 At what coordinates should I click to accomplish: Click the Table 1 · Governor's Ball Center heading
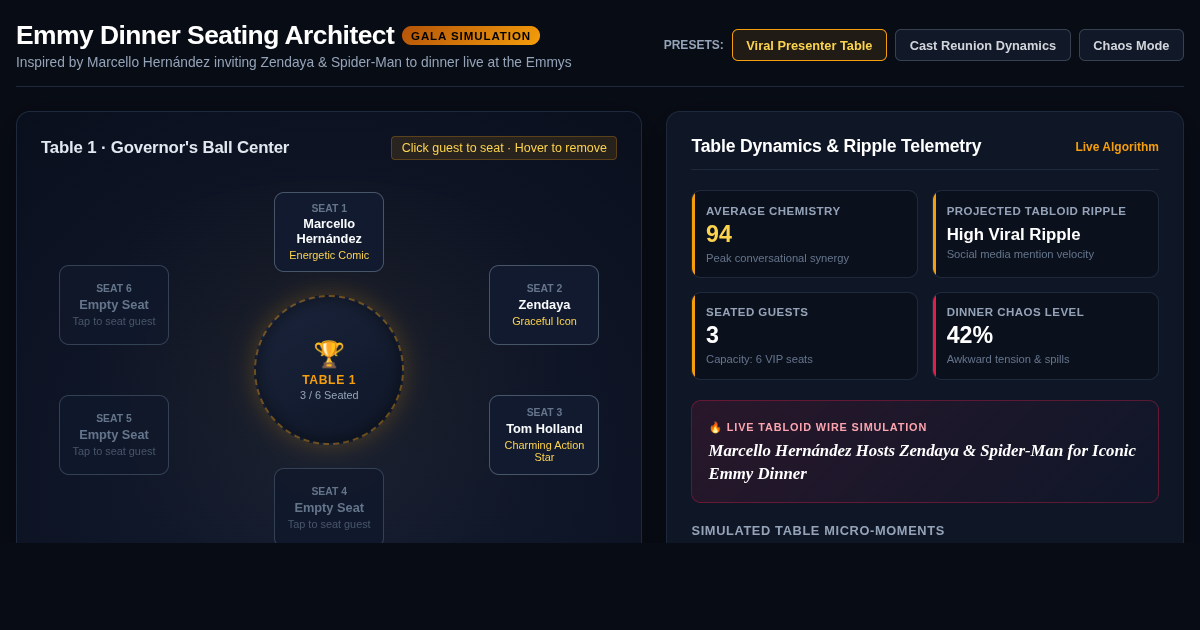point(165,148)
